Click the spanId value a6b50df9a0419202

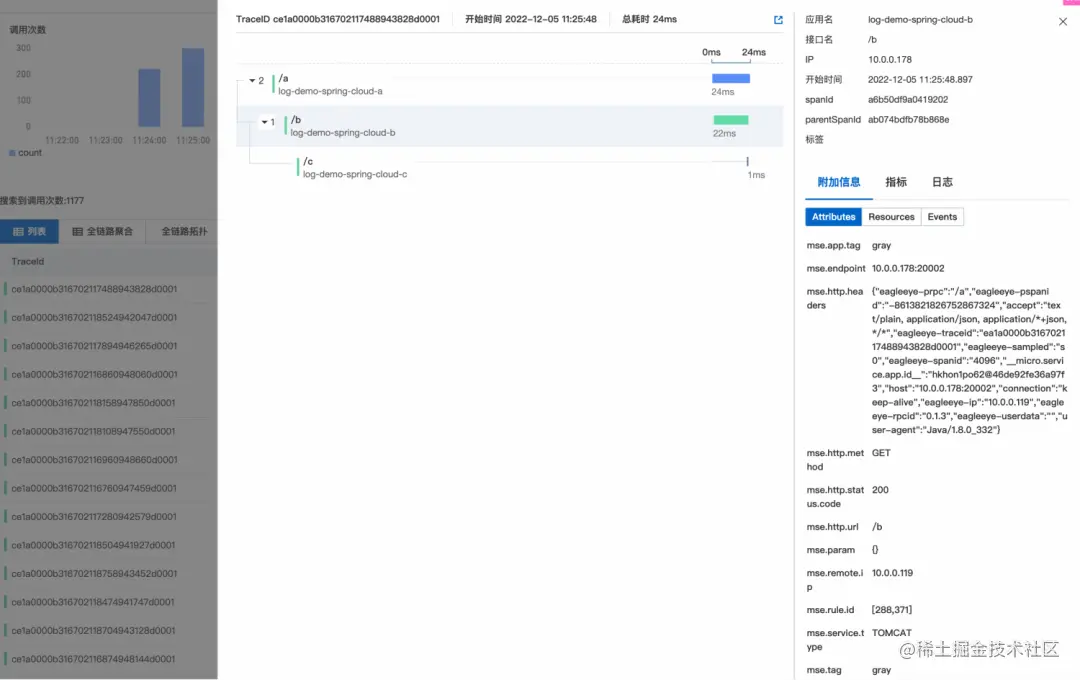pos(908,100)
